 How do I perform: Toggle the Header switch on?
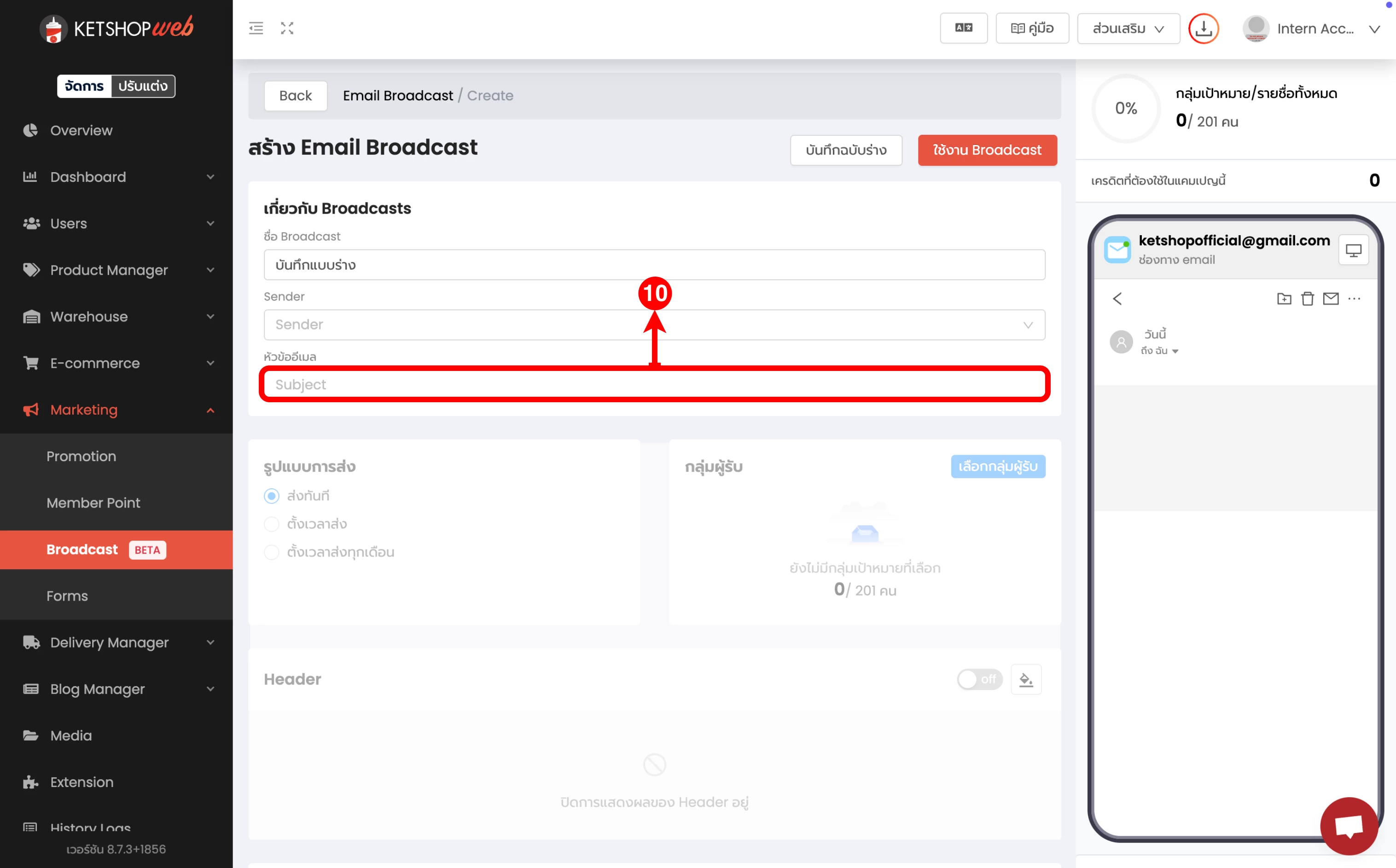tap(979, 680)
